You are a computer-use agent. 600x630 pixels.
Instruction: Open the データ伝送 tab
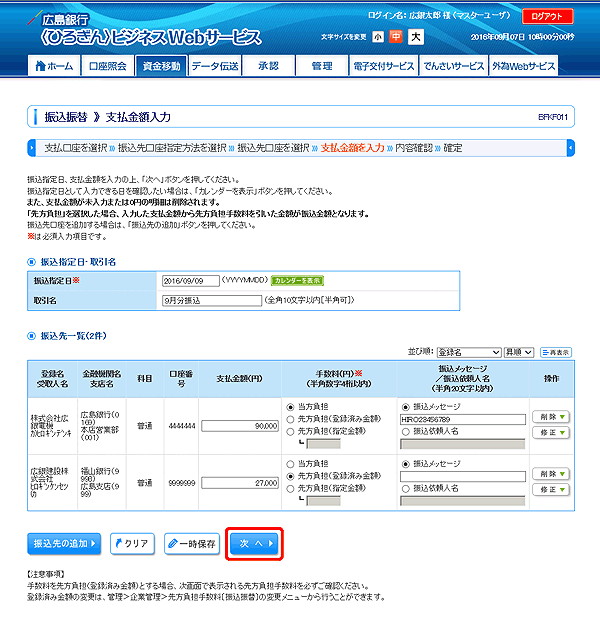tap(215, 65)
